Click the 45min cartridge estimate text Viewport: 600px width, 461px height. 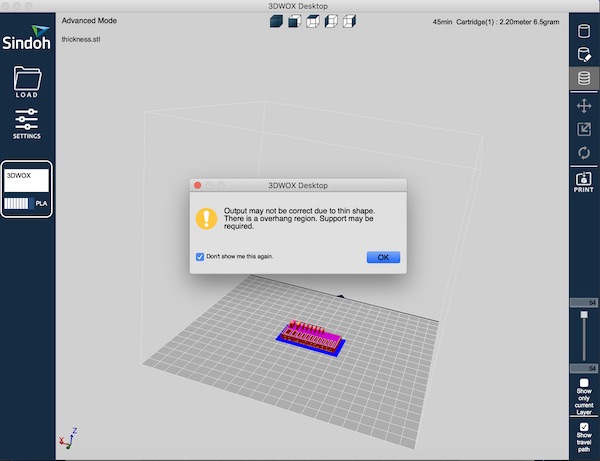click(x=496, y=22)
